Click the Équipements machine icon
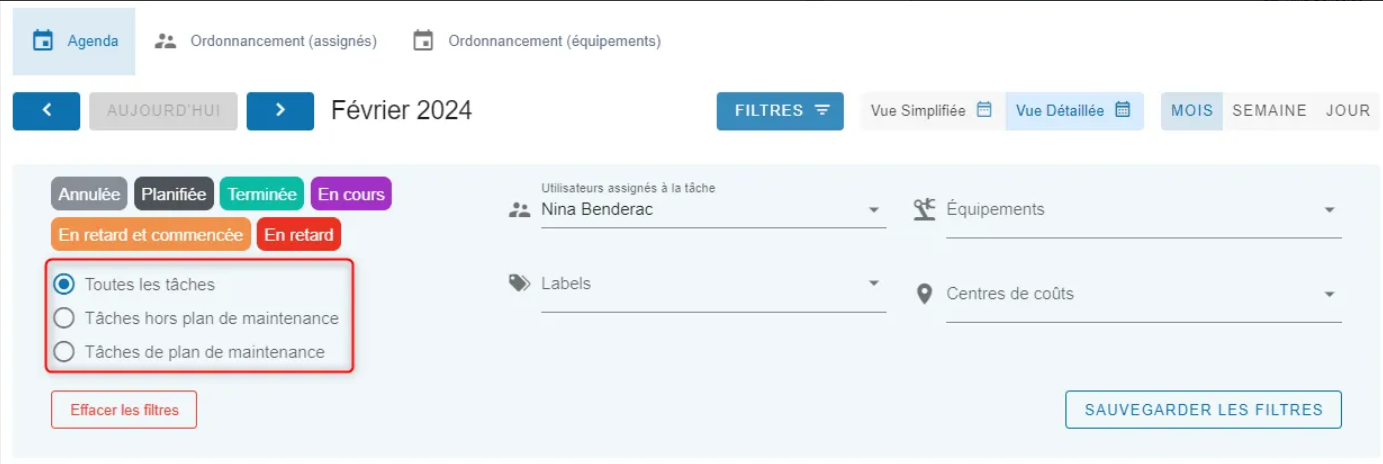1383x464 pixels. pos(924,209)
